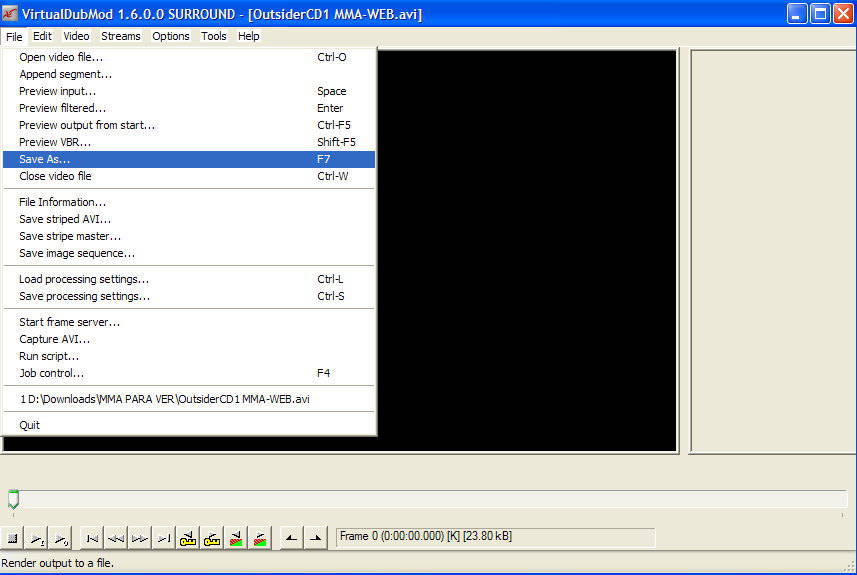Choose Save striped AVI entry
This screenshot has width=857, height=575.
[189, 219]
